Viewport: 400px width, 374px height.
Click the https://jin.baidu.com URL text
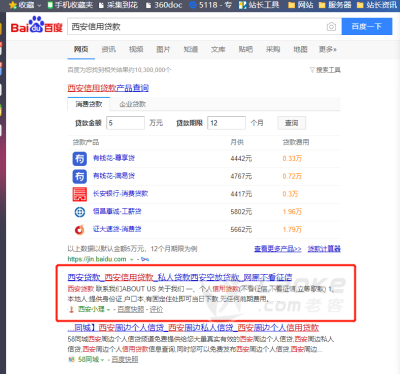97,259
